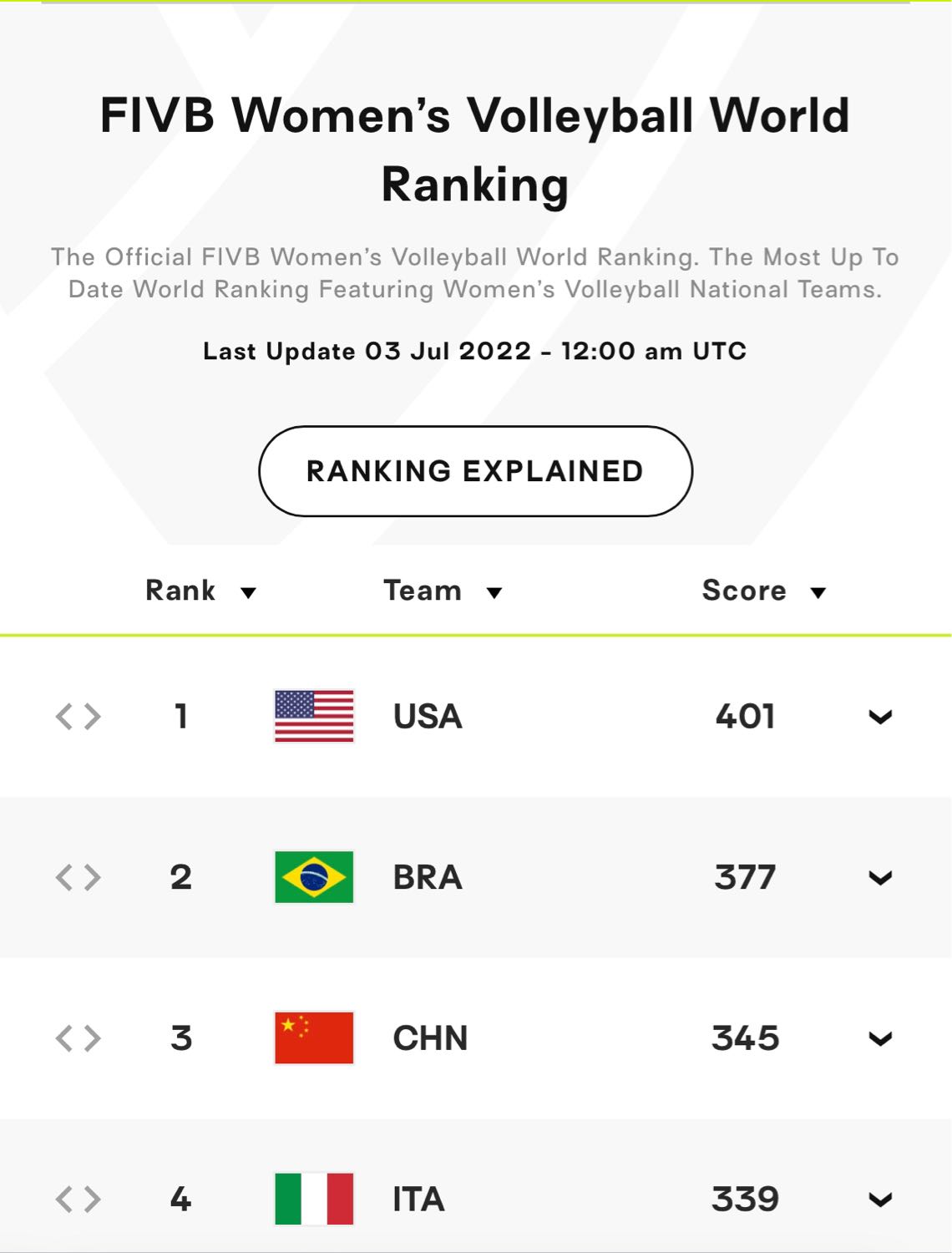
Task: Select the BRA team name
Action: coord(428,878)
